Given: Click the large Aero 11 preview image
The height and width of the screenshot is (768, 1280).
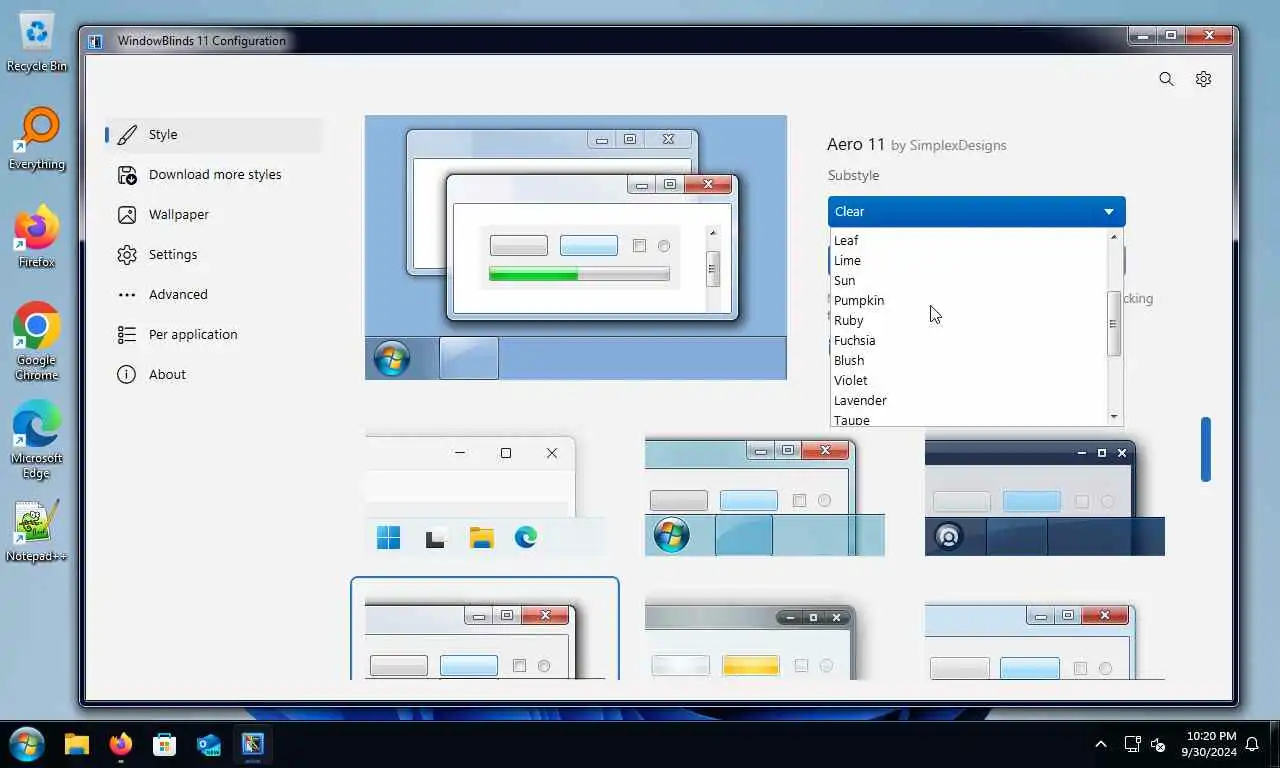Looking at the screenshot, I should pyautogui.click(x=576, y=247).
